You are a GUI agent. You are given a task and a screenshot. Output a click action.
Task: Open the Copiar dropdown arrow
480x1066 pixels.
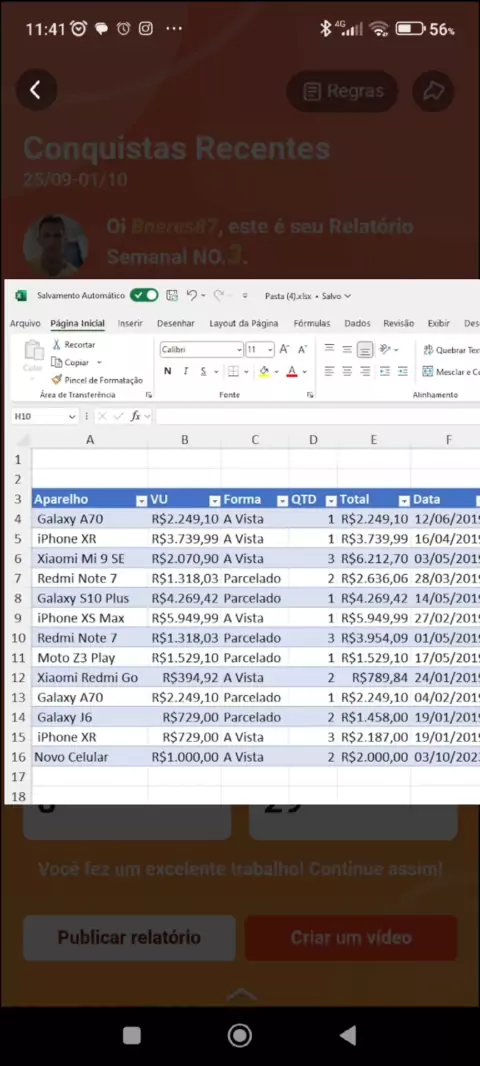click(99, 362)
